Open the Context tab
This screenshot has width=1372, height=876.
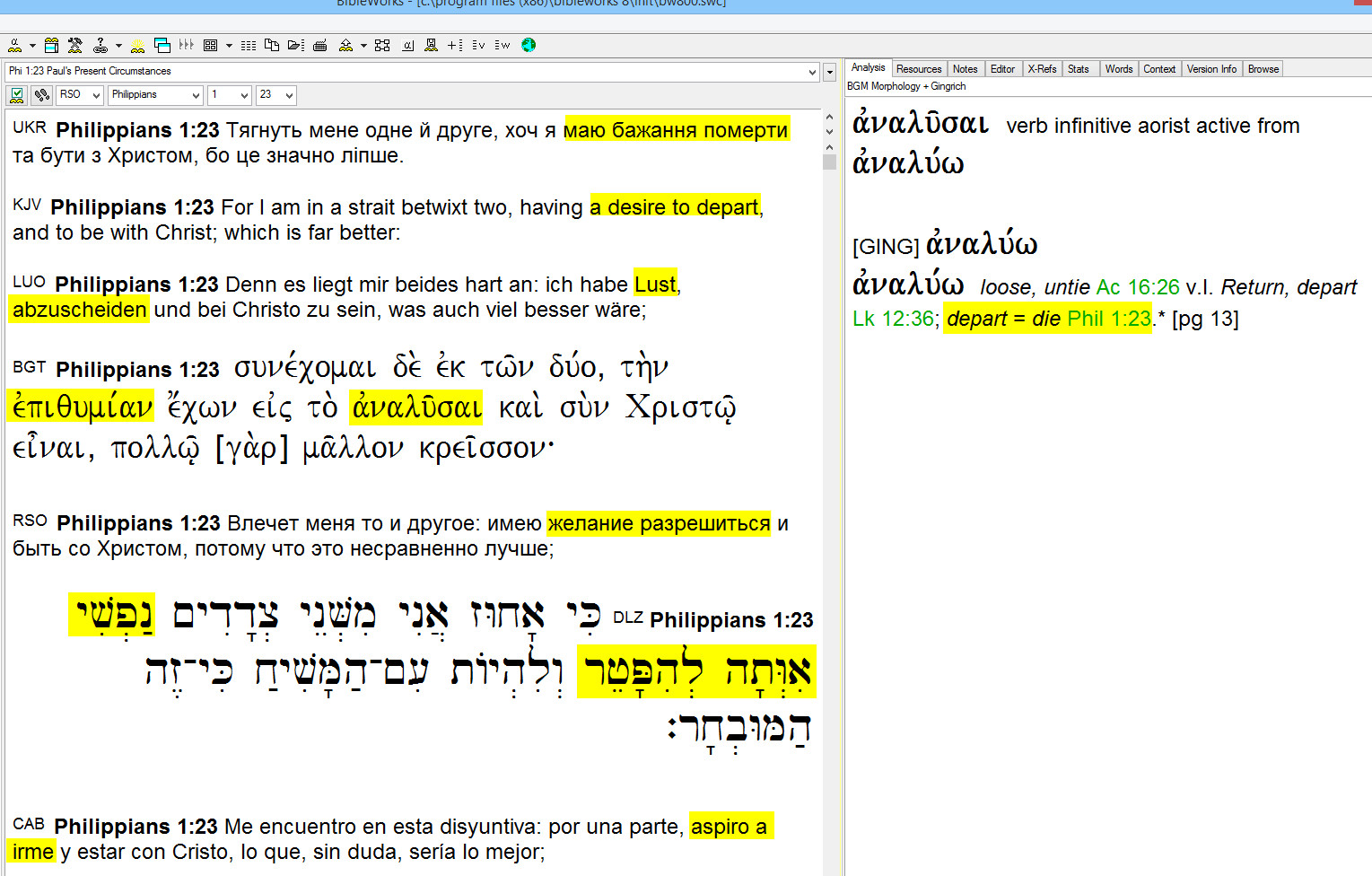(1159, 69)
